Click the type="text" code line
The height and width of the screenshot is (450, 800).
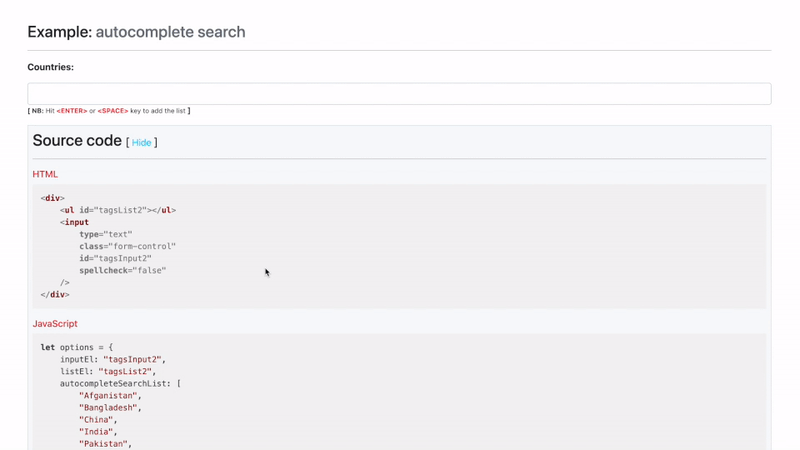tap(106, 234)
